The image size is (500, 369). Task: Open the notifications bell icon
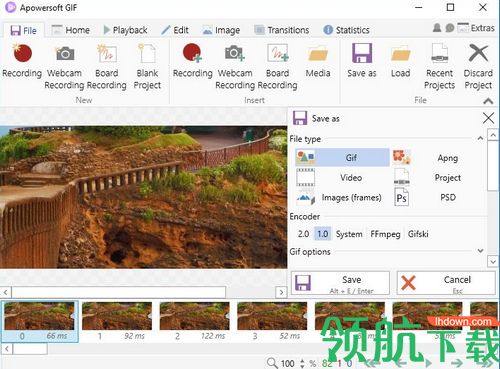[437, 28]
